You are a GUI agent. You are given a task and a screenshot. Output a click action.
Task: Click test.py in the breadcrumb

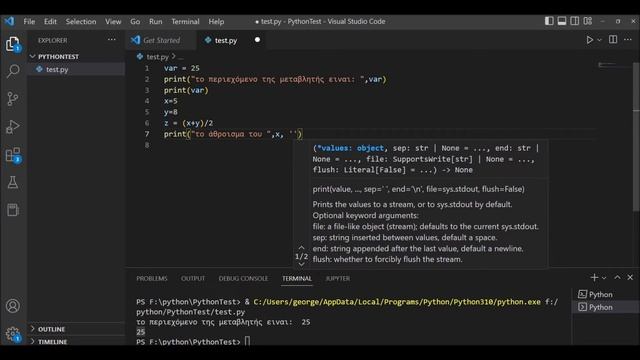click(x=157, y=57)
